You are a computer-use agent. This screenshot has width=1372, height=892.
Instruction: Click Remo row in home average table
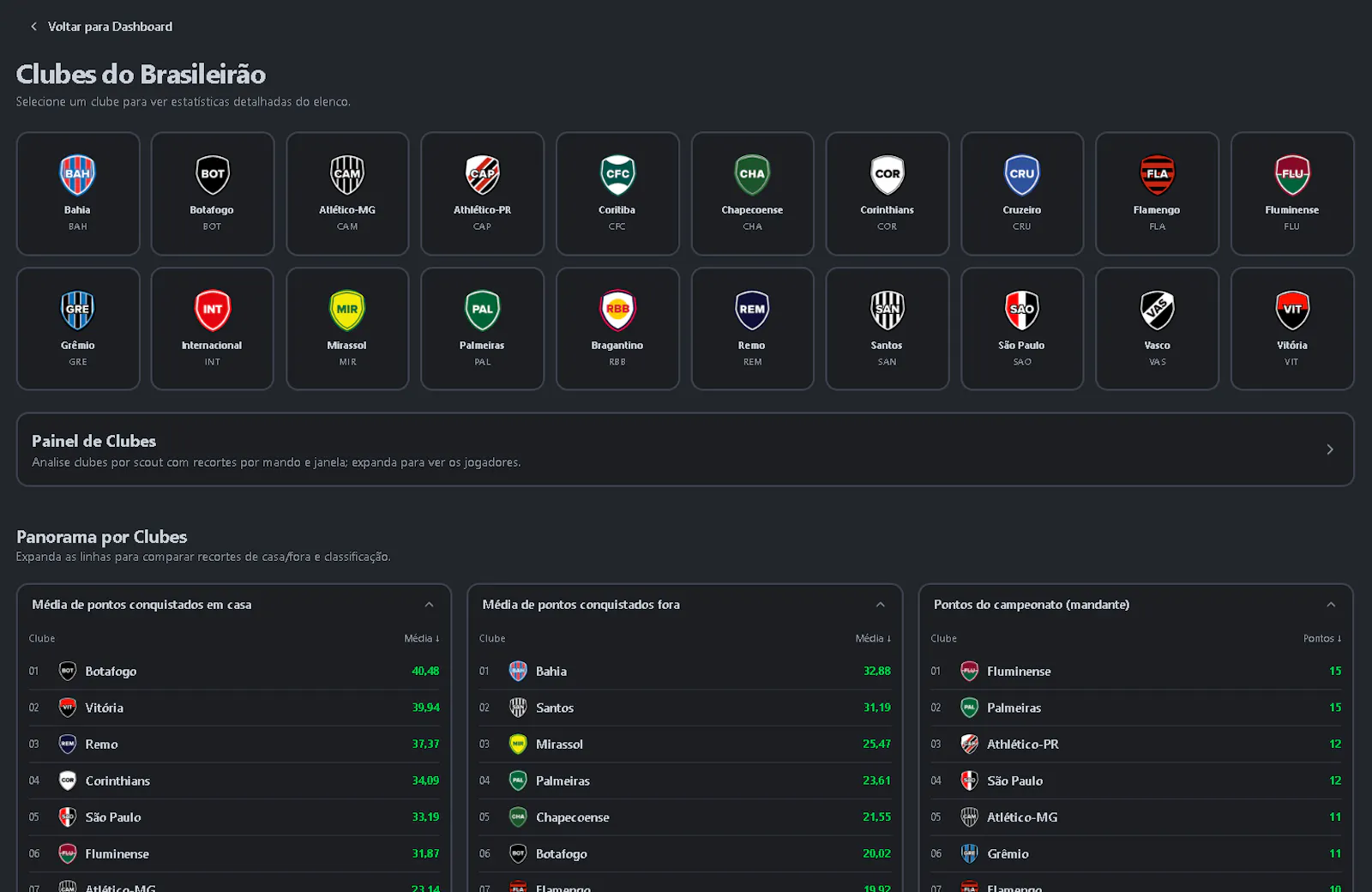point(234,744)
